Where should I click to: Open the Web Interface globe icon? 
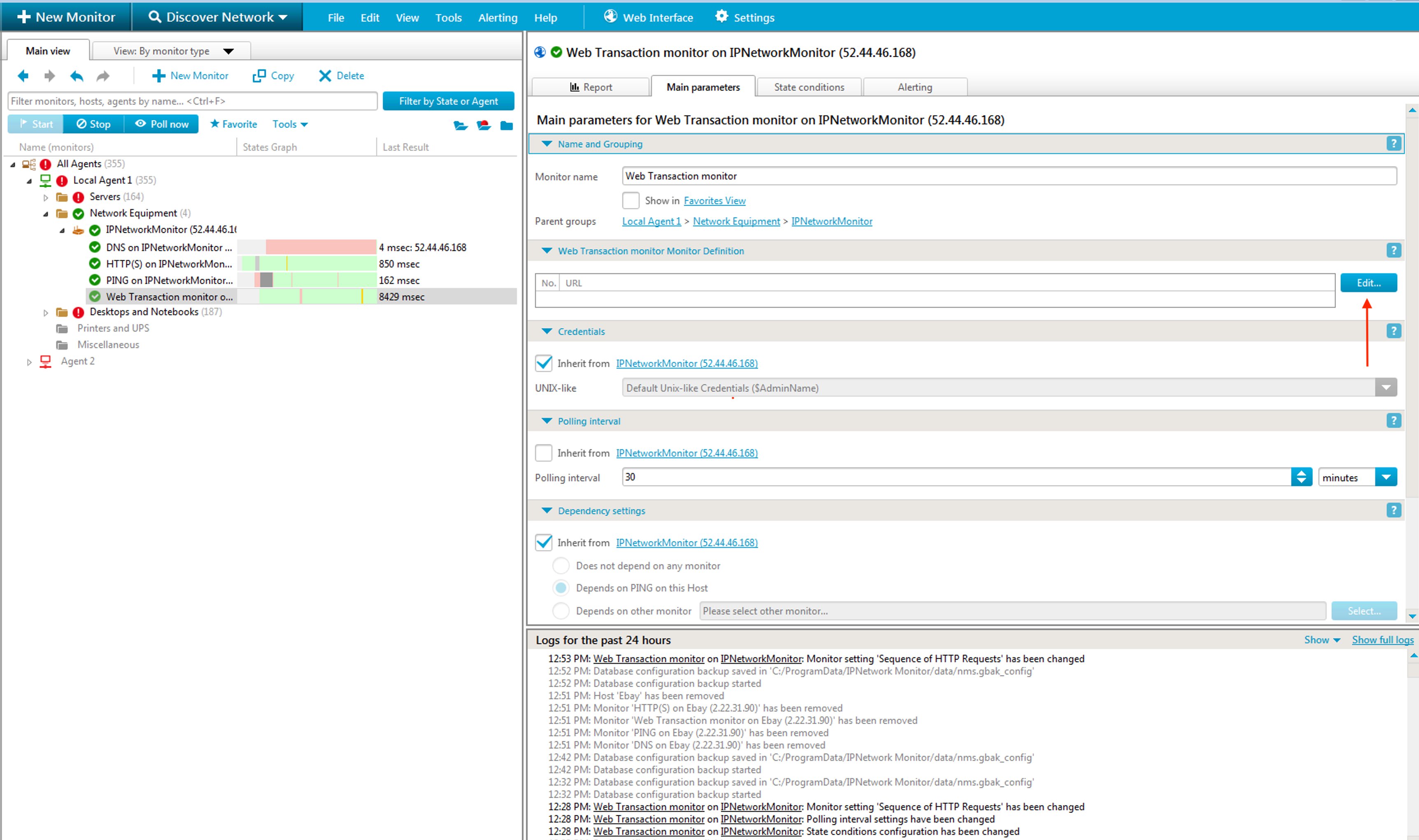pos(610,16)
